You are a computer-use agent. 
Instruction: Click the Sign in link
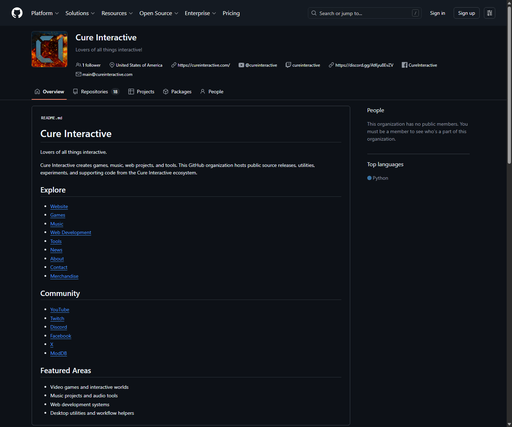tap(437, 13)
